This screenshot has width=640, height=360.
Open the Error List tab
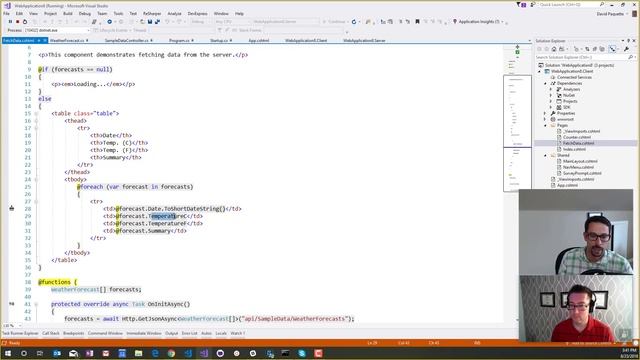189,333
